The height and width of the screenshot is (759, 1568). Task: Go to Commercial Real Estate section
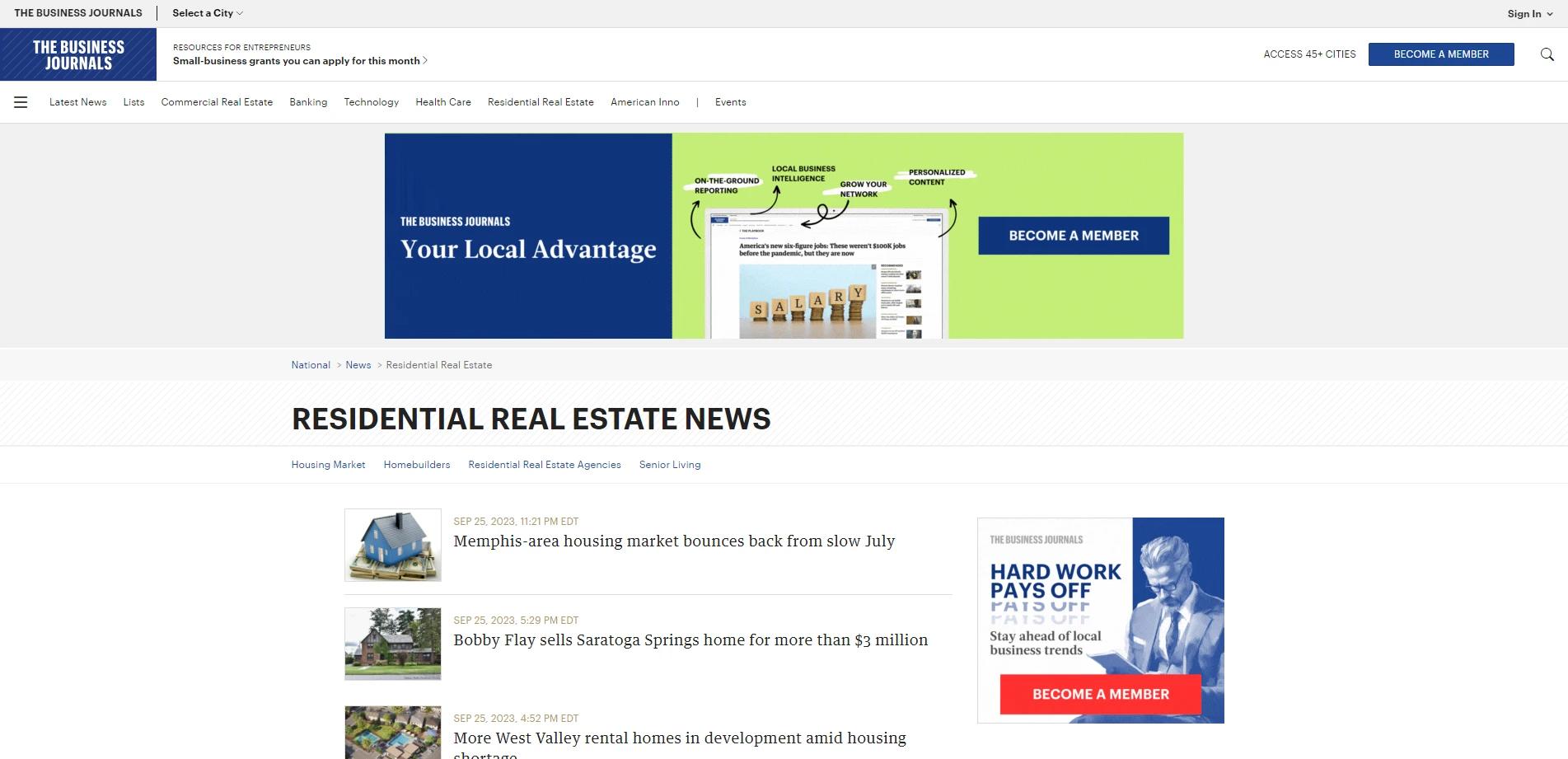pyautogui.click(x=217, y=102)
